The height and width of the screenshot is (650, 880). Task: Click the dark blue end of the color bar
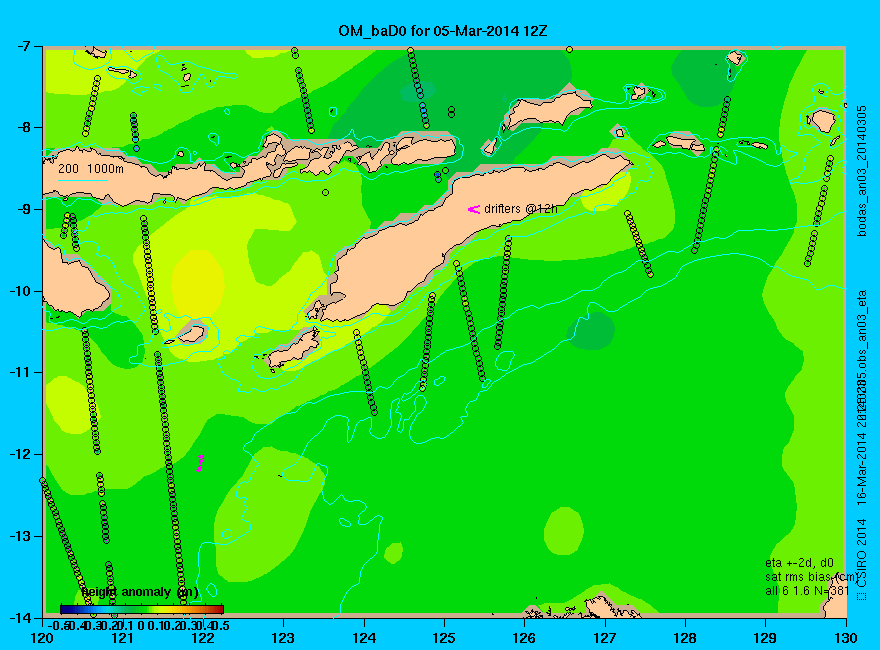[65, 609]
